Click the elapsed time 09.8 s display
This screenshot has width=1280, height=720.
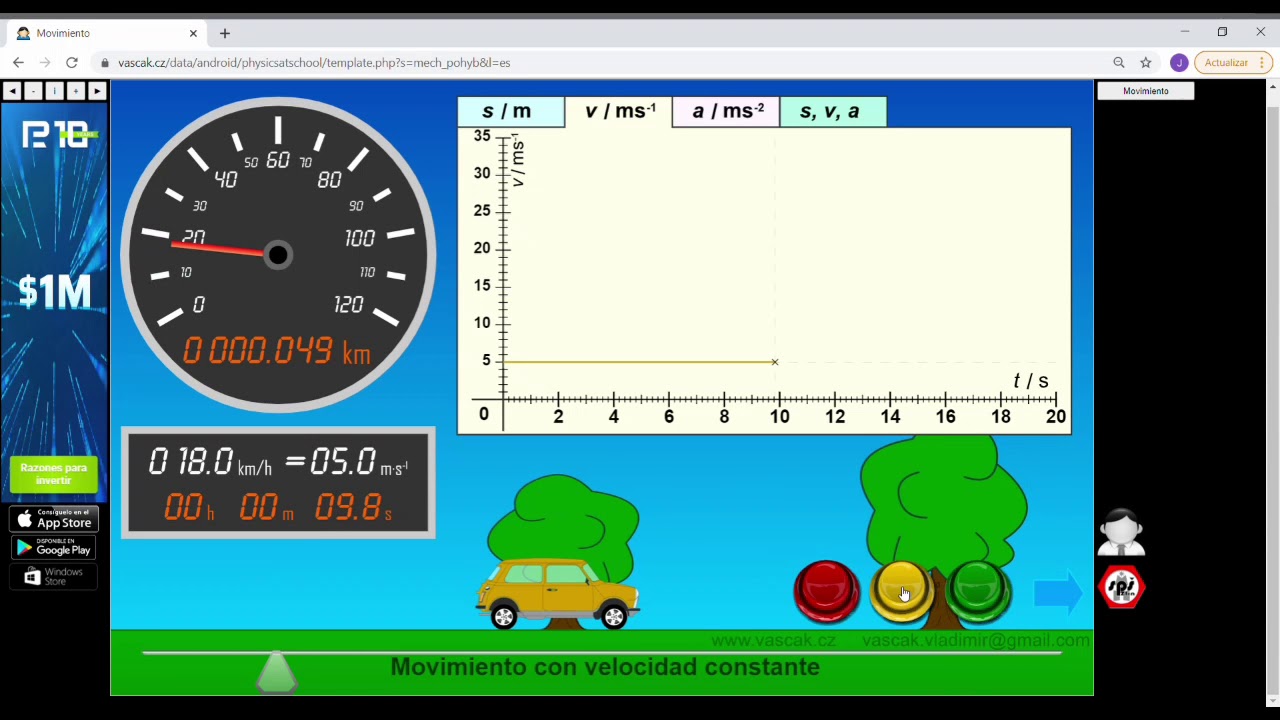[353, 508]
